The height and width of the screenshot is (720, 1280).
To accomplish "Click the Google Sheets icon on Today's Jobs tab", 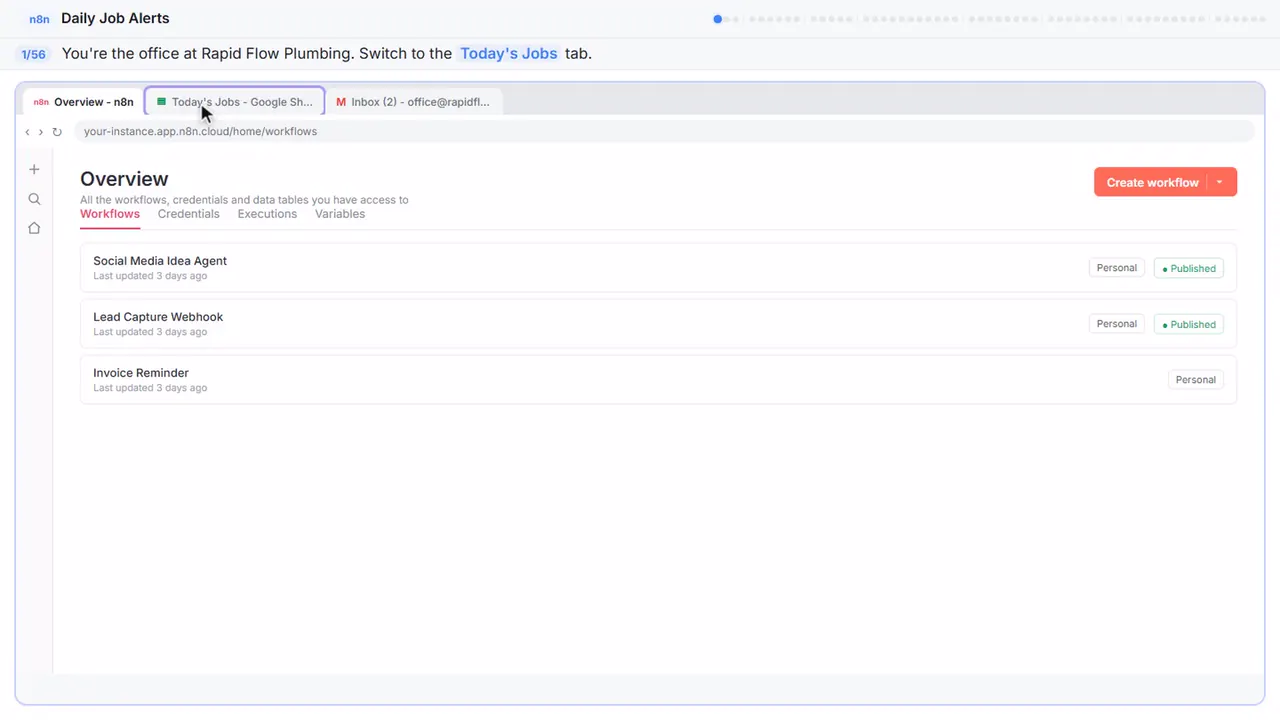I will [x=162, y=102].
